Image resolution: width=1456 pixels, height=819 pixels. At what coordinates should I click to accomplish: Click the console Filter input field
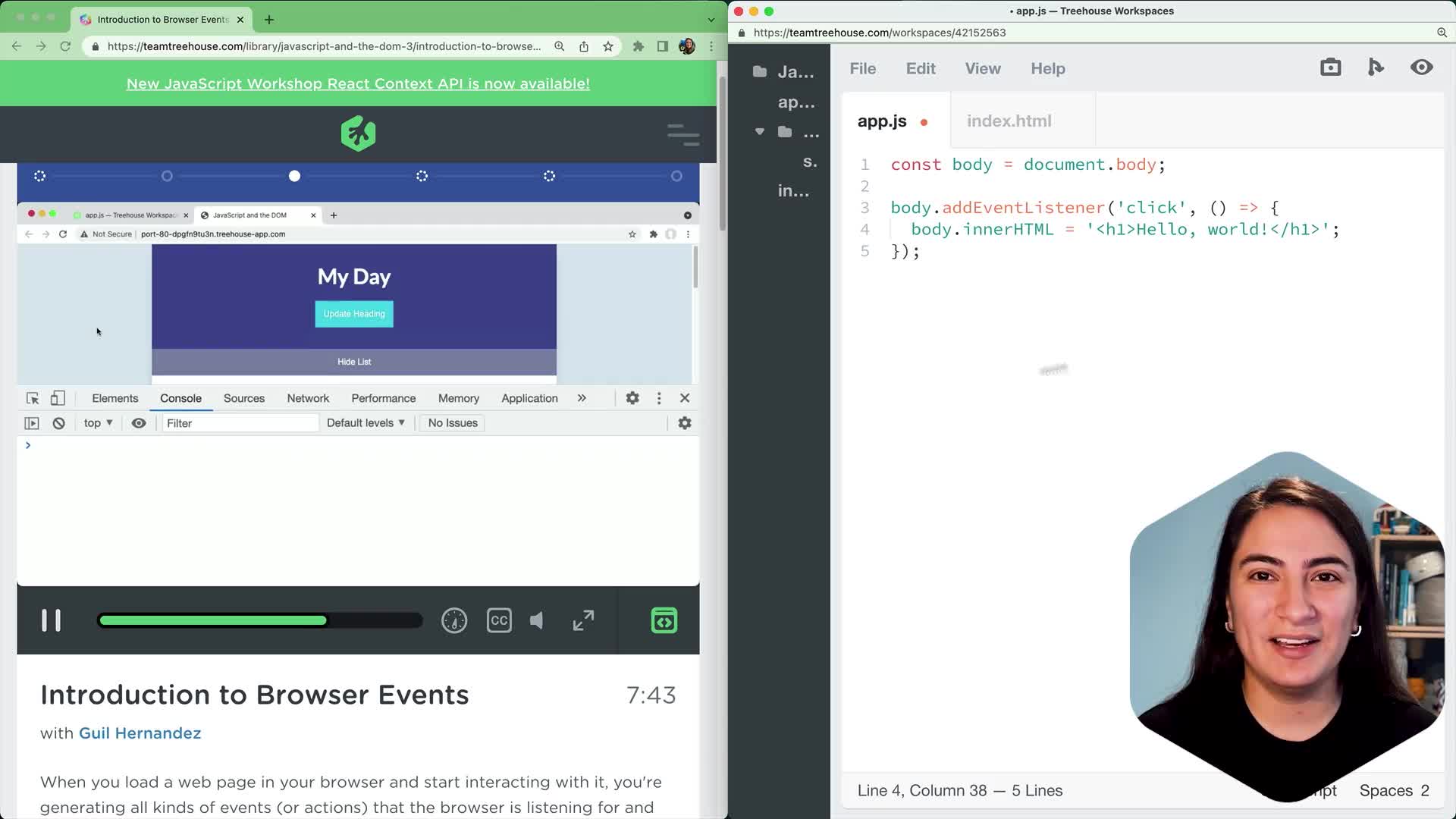pos(240,423)
